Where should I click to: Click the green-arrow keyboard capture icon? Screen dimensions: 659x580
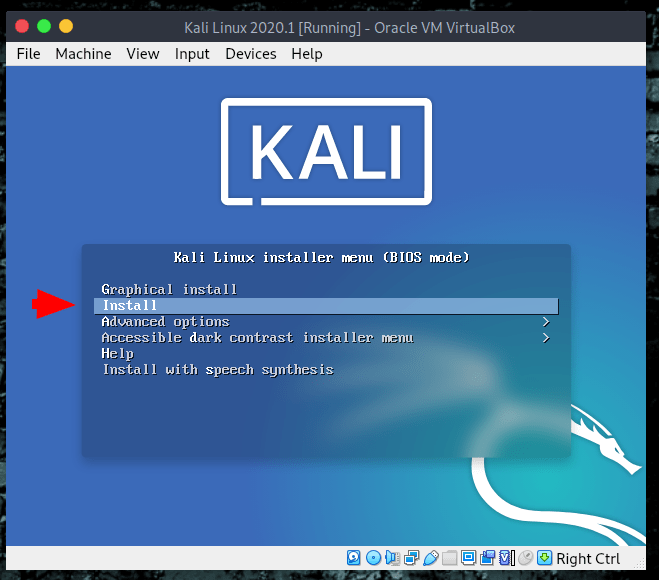545,558
